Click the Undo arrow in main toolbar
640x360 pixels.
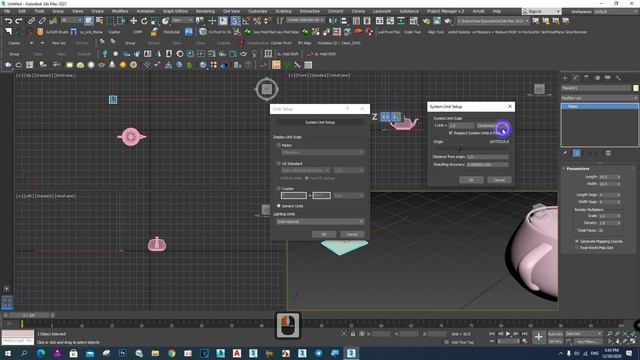pyautogui.click(x=8, y=21)
